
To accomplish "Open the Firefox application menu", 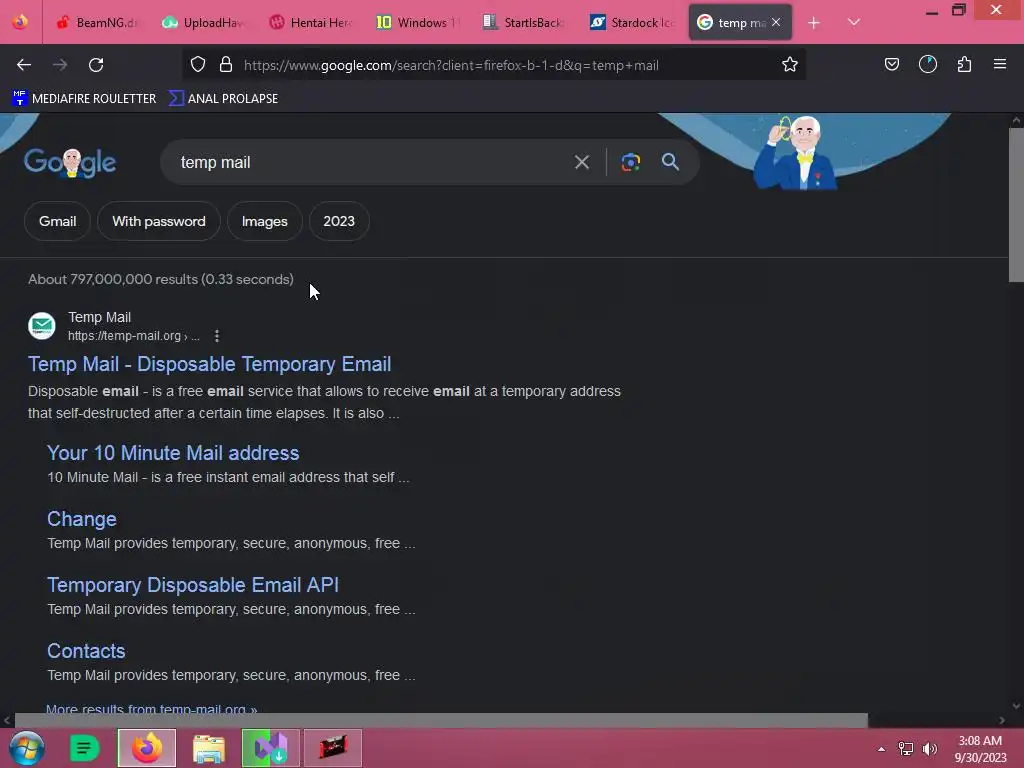I will 1000,64.
